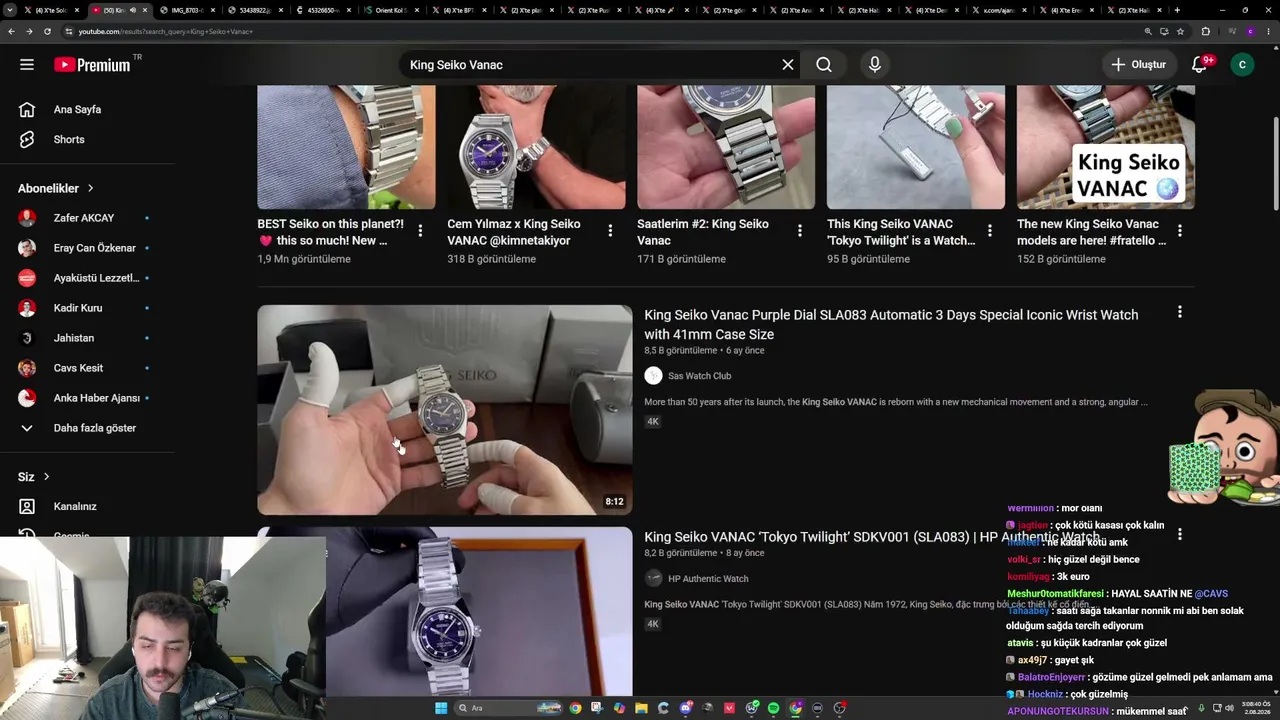This screenshot has height=720, width=1280.
Task: Open a new browser tab
Action: pyautogui.click(x=1177, y=10)
